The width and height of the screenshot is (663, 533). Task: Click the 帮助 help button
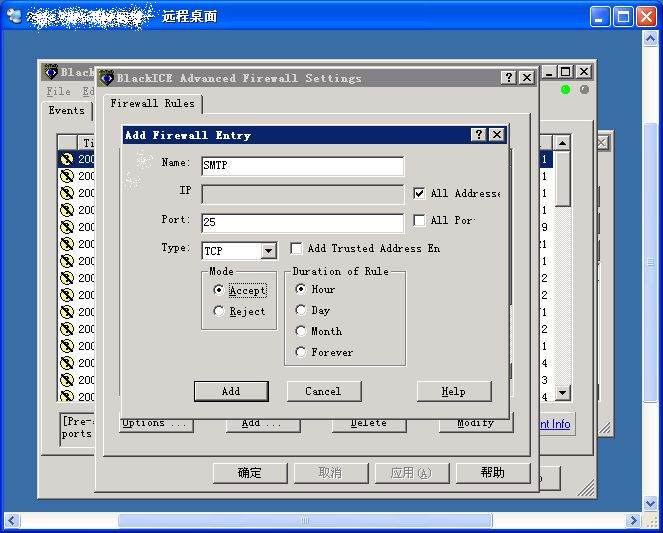[x=493, y=473]
